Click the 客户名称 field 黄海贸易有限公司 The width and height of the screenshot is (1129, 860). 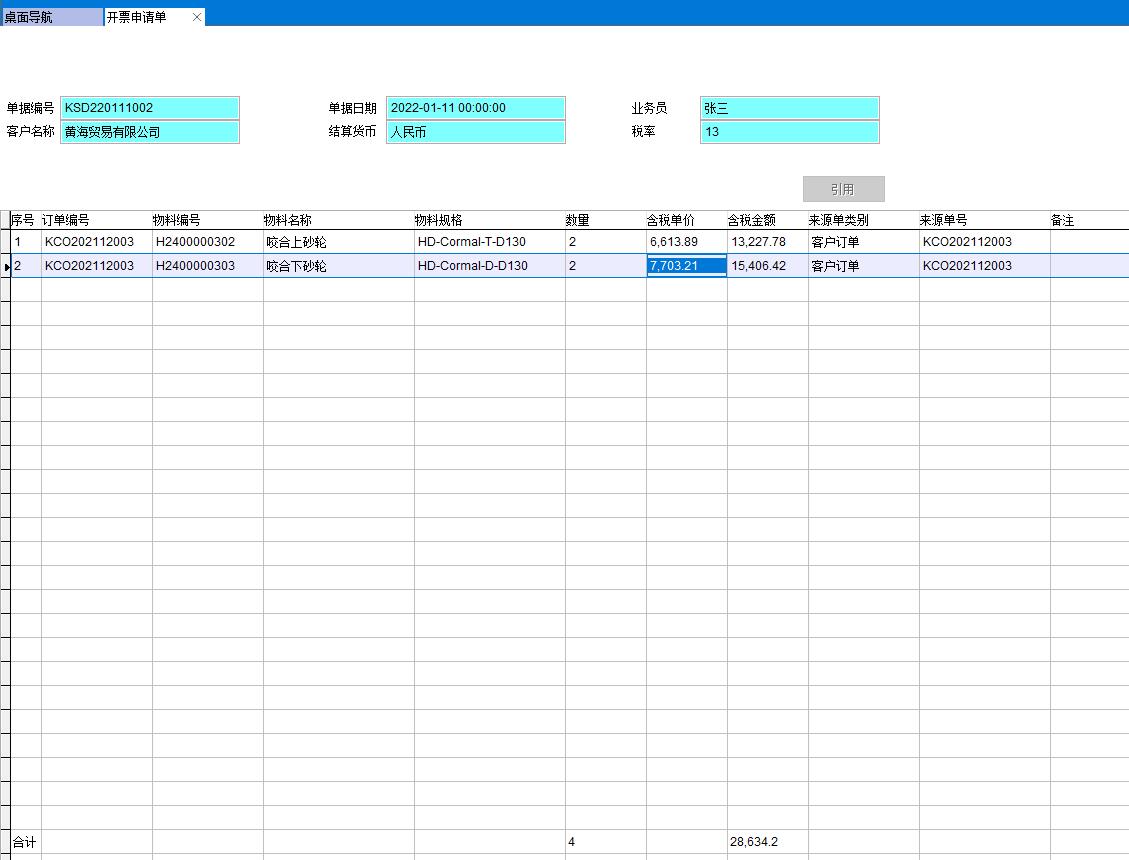tap(150, 132)
